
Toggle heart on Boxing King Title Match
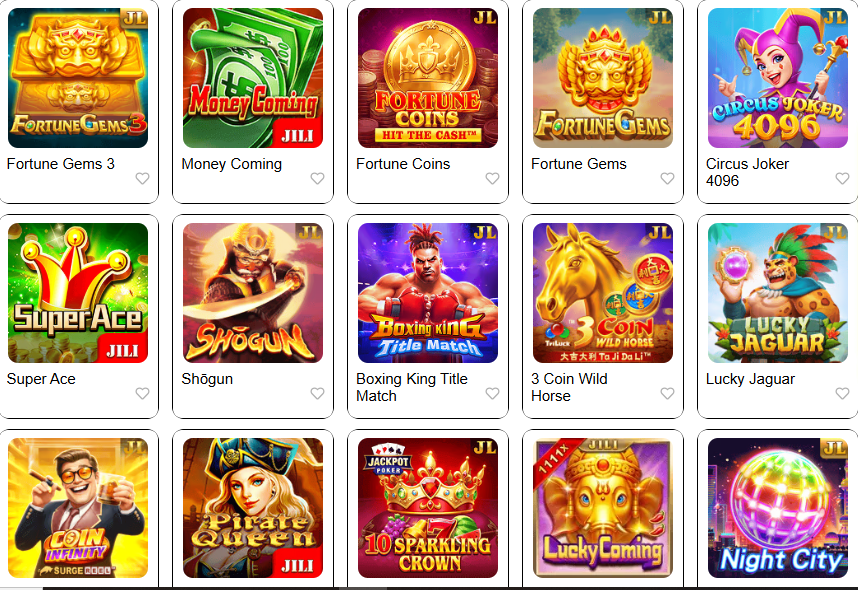tap(492, 394)
